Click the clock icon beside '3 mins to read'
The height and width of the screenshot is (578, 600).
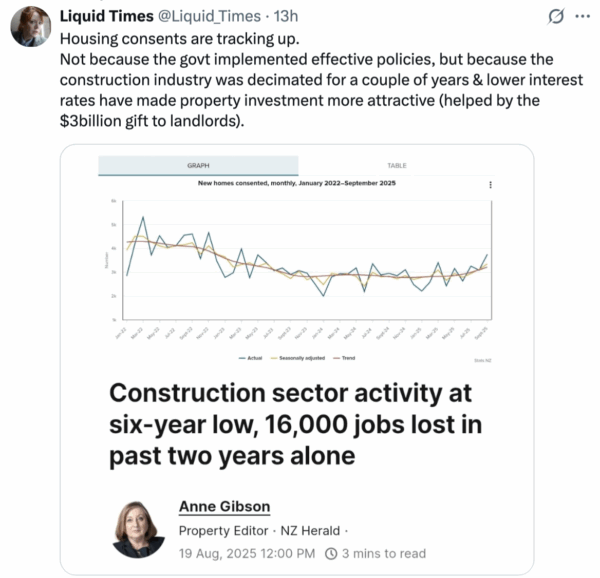(331, 553)
